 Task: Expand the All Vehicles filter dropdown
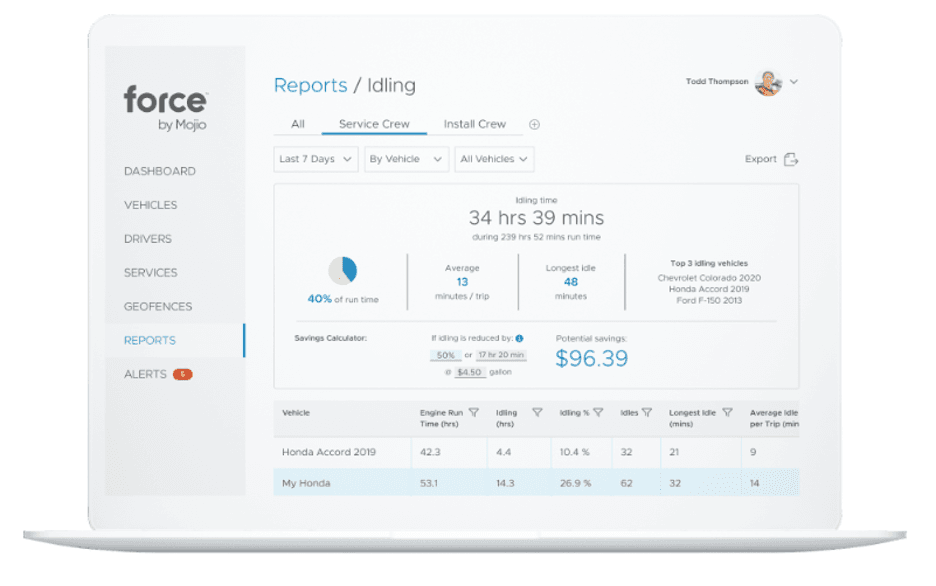pos(494,159)
